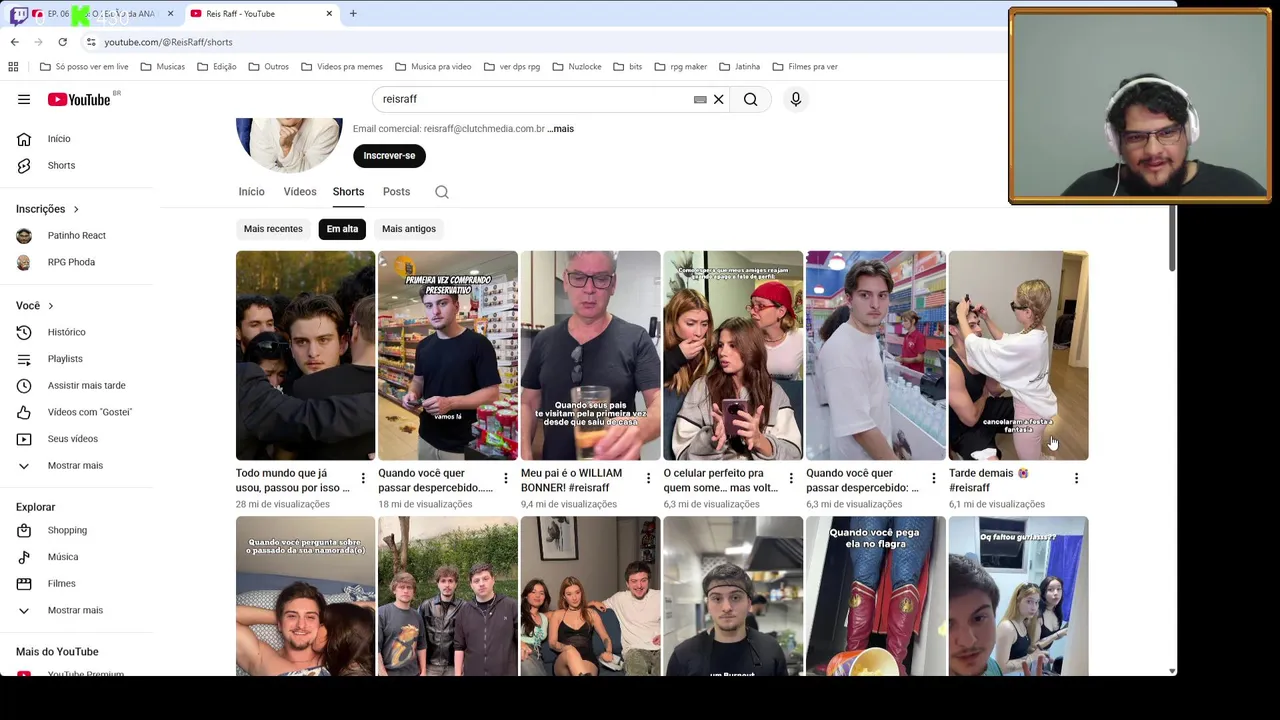1280x720 pixels.
Task: Expand channel description with "...mais"
Action: tap(561, 129)
